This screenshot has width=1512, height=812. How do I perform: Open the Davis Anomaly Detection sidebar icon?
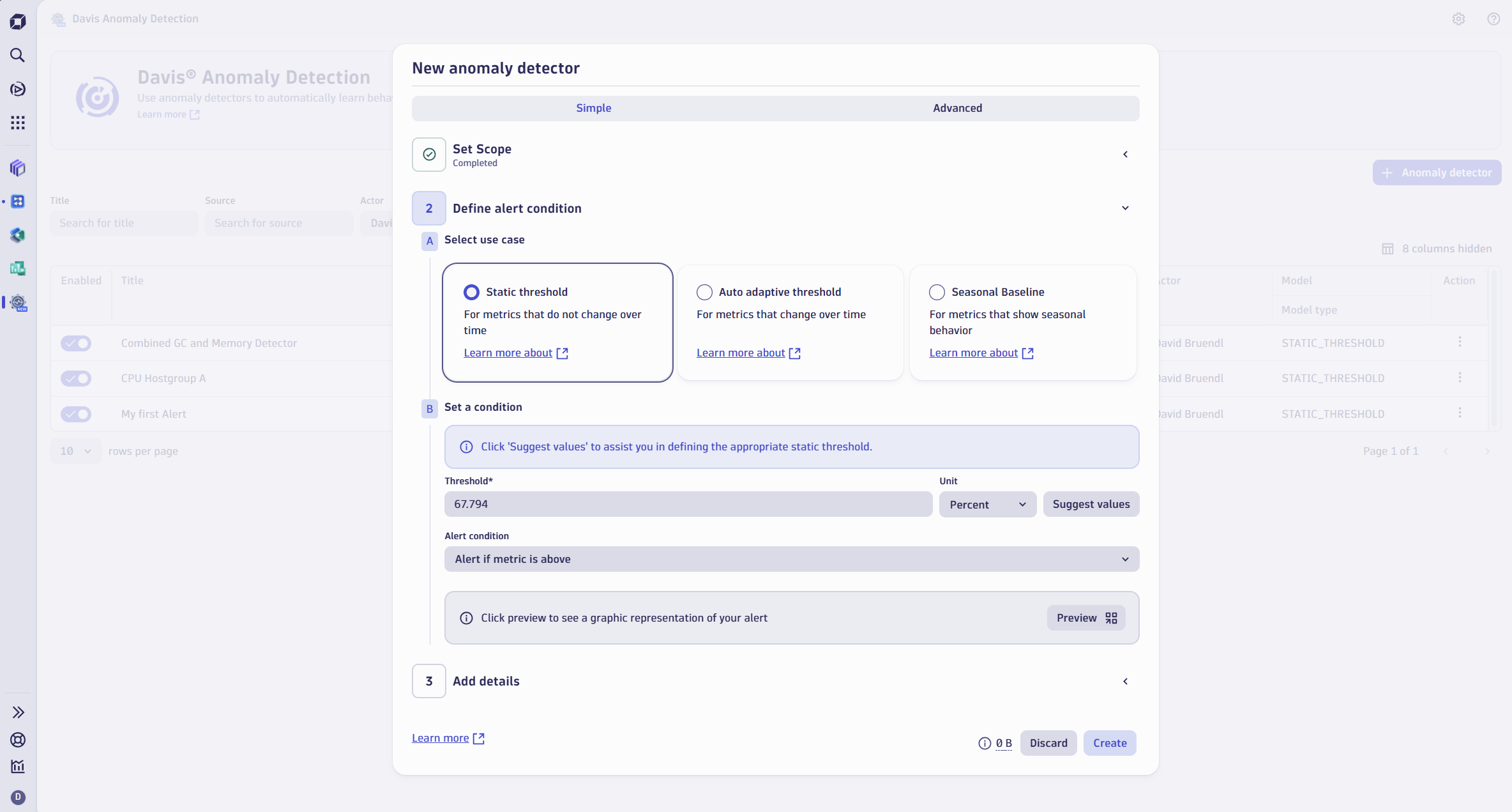tap(18, 302)
